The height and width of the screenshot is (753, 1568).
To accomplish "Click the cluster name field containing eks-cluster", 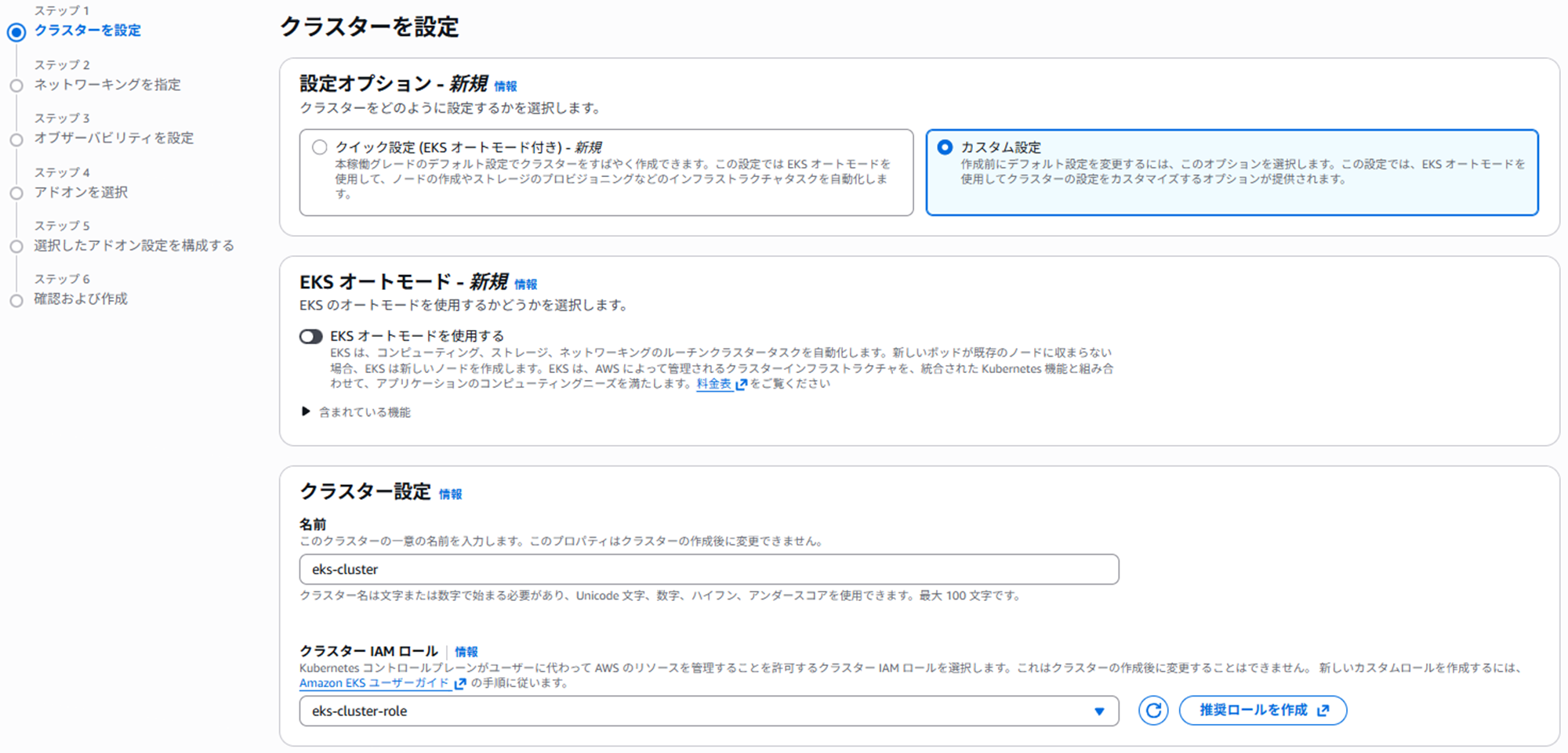I will coord(709,570).
